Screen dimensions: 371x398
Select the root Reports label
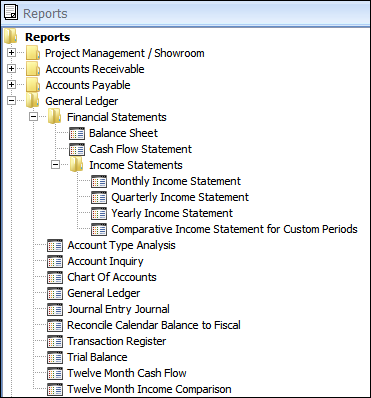coord(48,37)
